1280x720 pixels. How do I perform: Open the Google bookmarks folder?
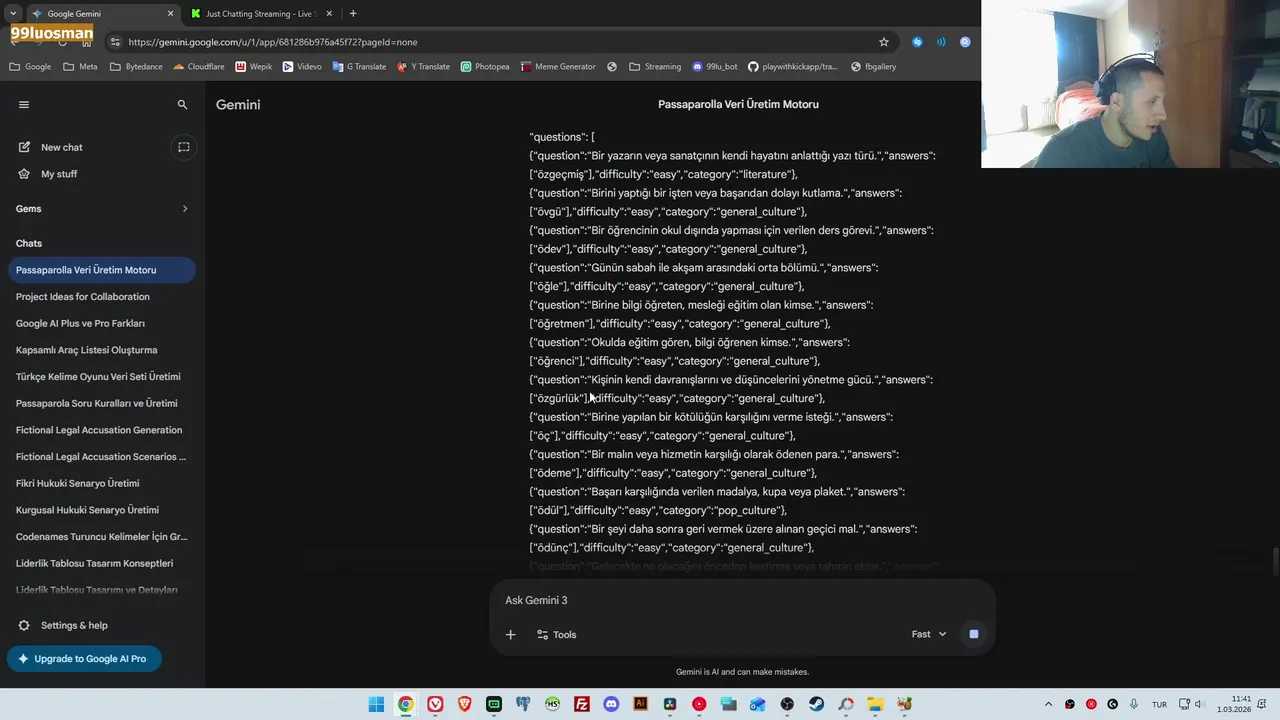(x=30, y=67)
